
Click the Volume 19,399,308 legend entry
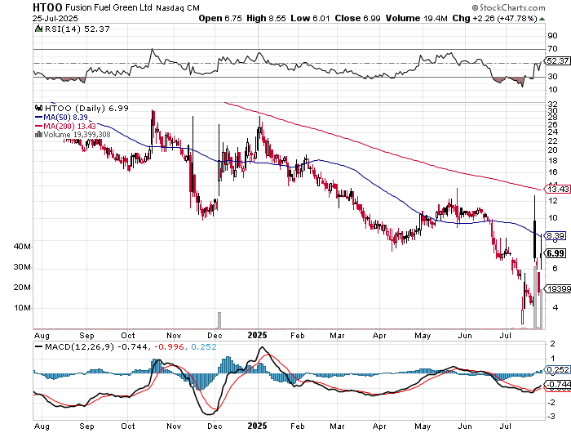(x=72, y=134)
